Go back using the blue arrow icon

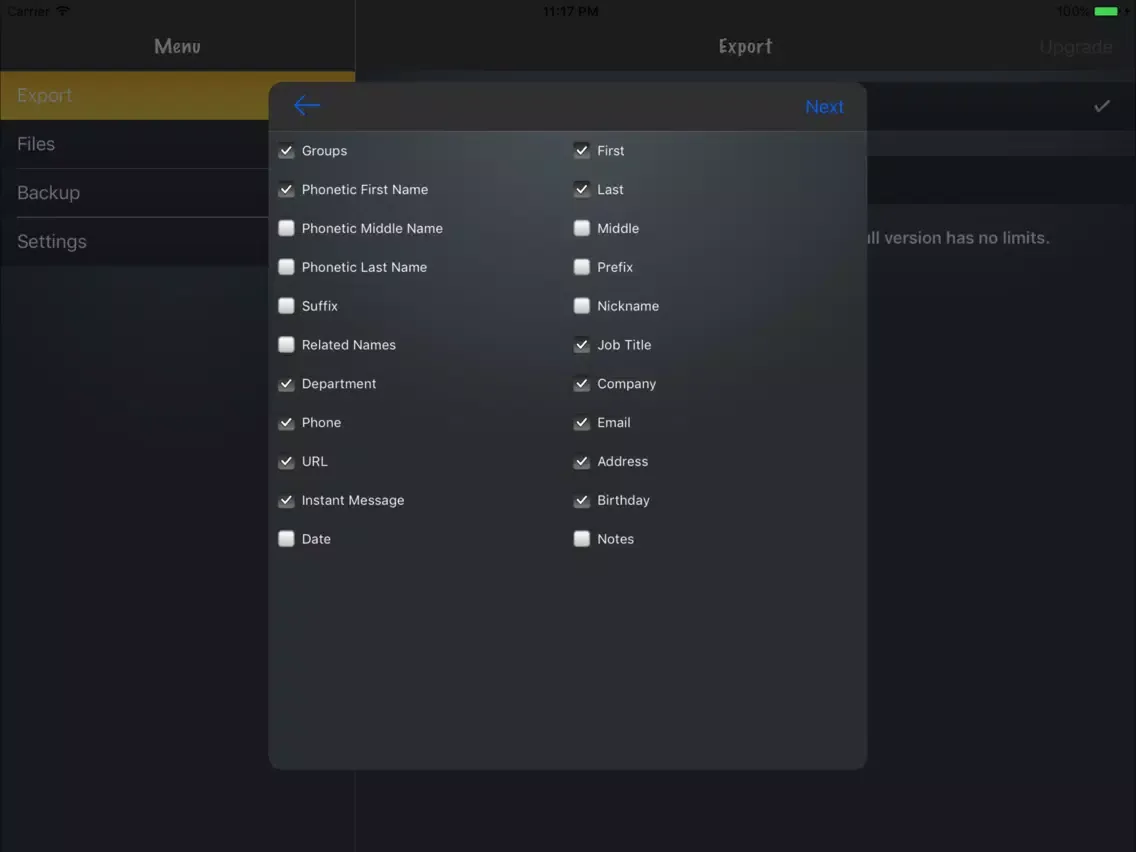(x=306, y=106)
